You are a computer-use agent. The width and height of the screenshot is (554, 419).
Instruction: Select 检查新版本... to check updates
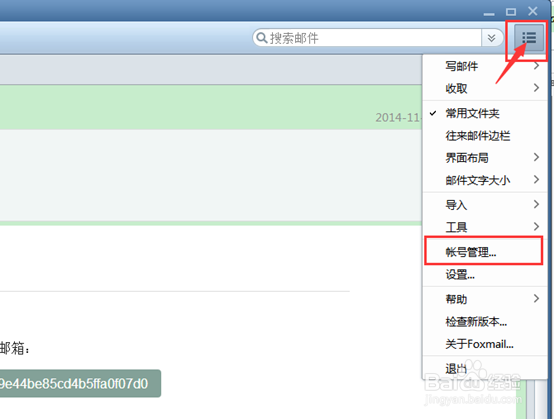(485, 321)
